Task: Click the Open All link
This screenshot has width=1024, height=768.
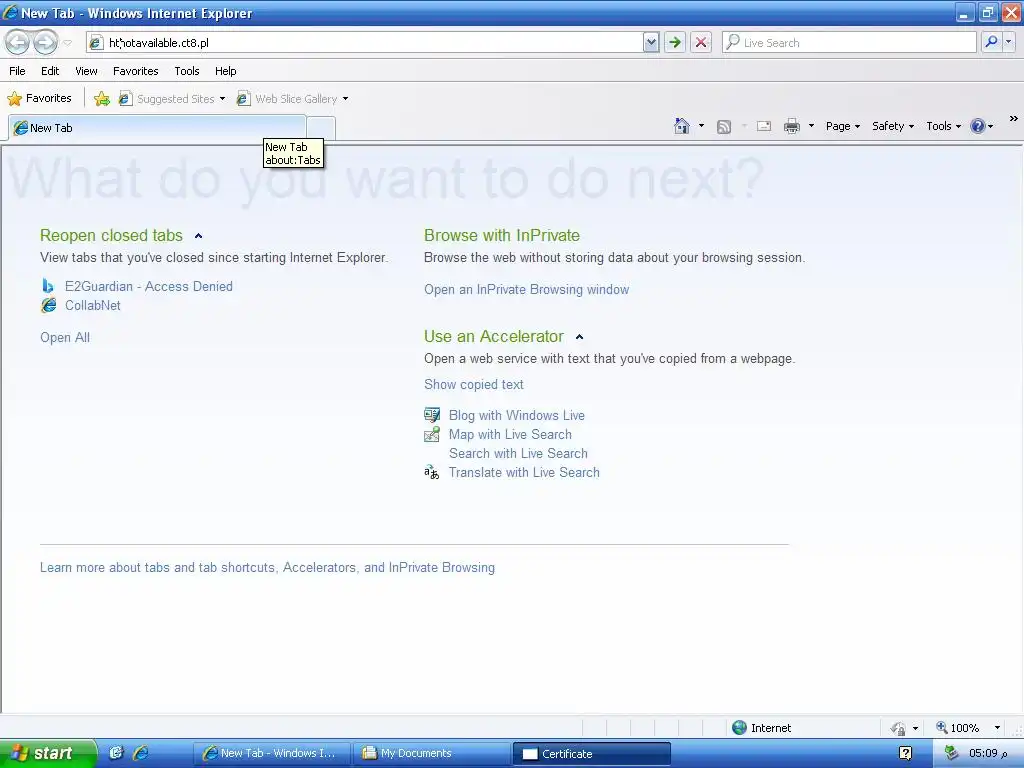Action: coord(65,338)
